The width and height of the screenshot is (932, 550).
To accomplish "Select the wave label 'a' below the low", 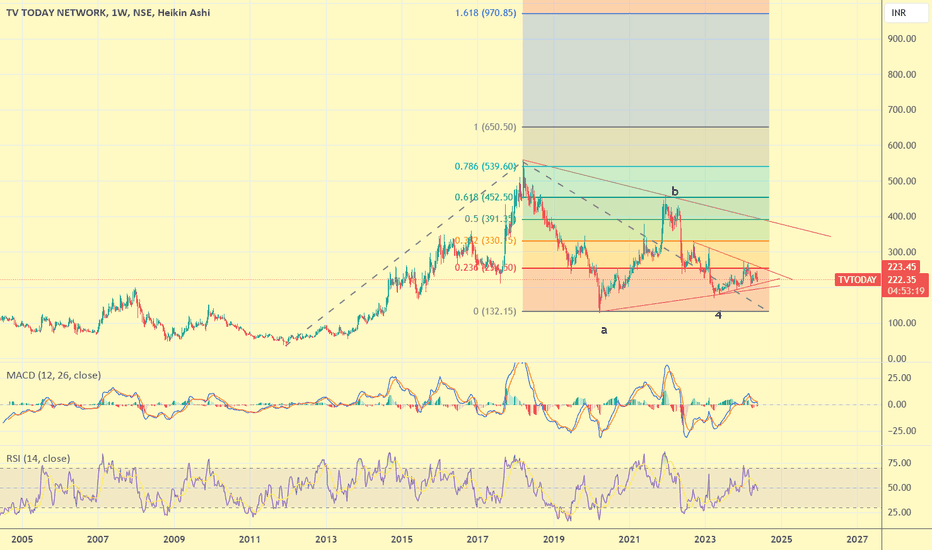I will coord(604,330).
